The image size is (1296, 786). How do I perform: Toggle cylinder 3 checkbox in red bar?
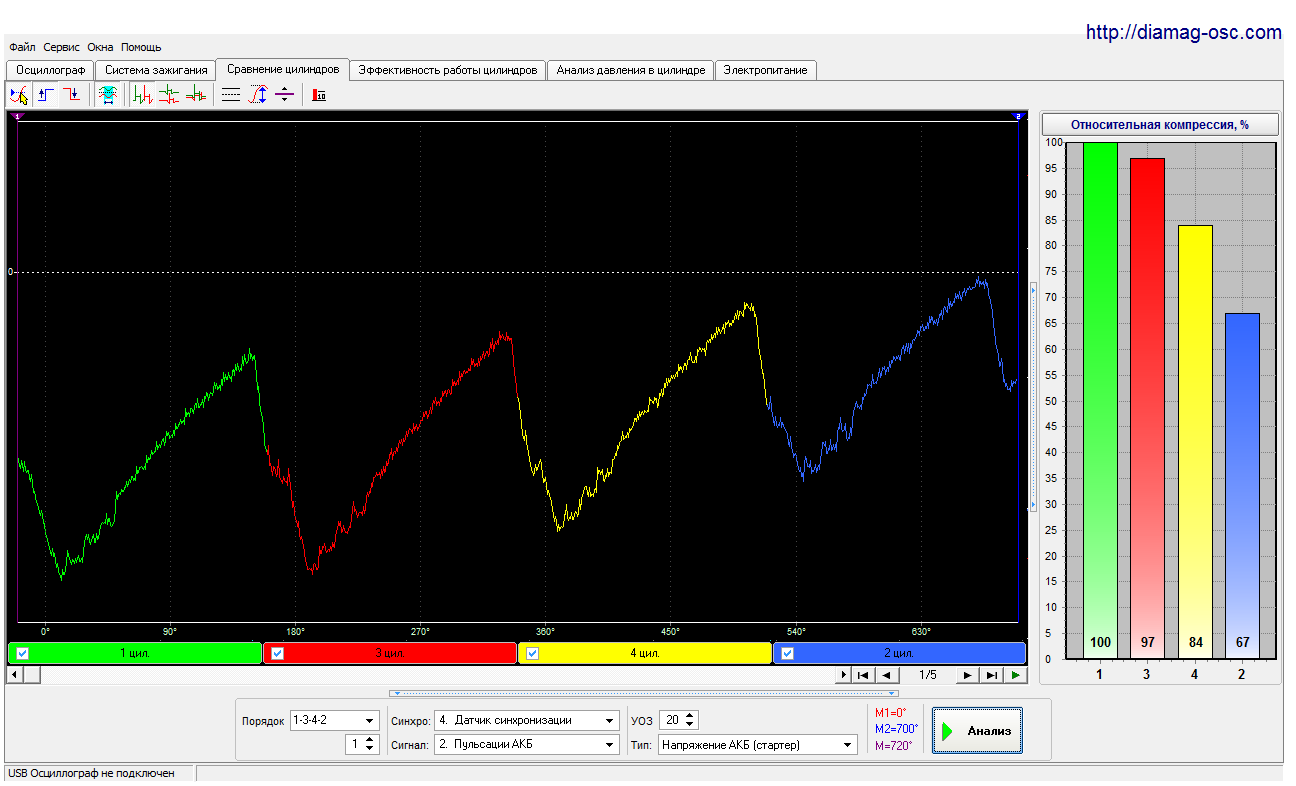pos(278,653)
